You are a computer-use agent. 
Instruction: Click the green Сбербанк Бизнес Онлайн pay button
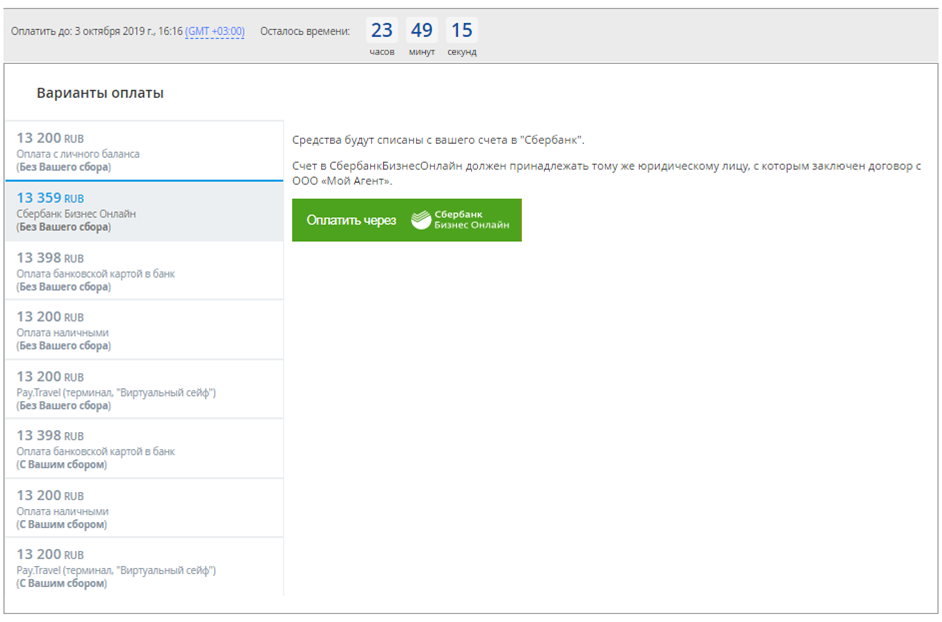tap(407, 220)
